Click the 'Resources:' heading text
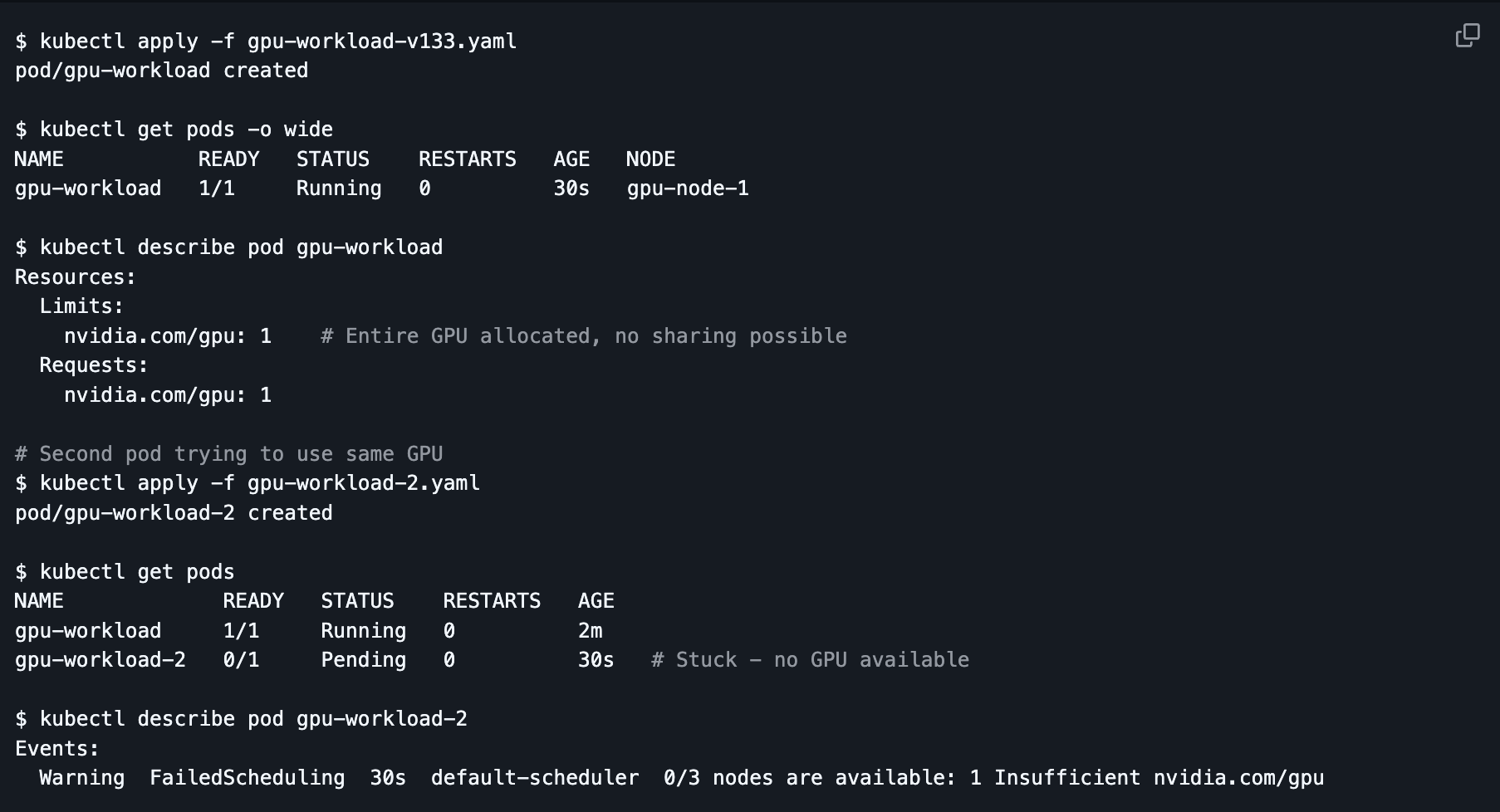 [75, 277]
